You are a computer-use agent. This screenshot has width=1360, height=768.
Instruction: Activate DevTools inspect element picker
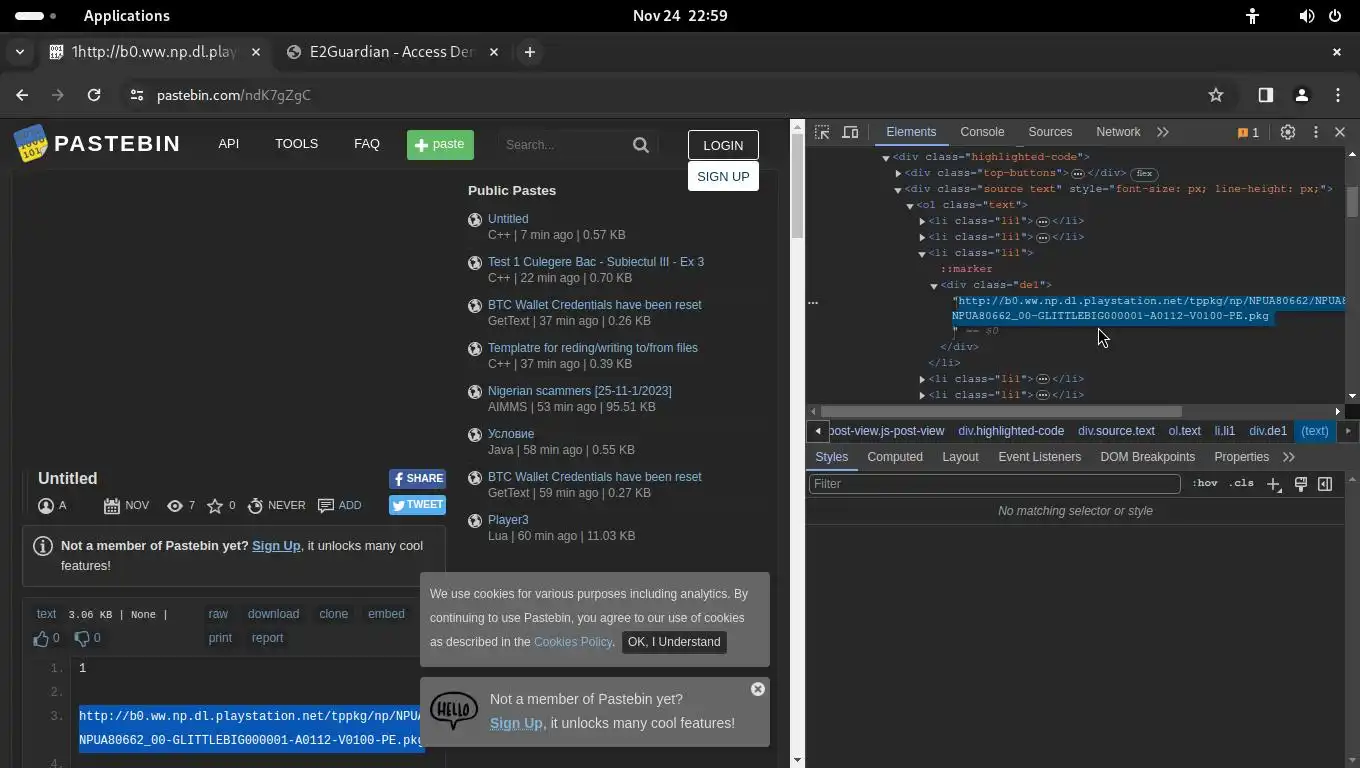pyautogui.click(x=822, y=132)
